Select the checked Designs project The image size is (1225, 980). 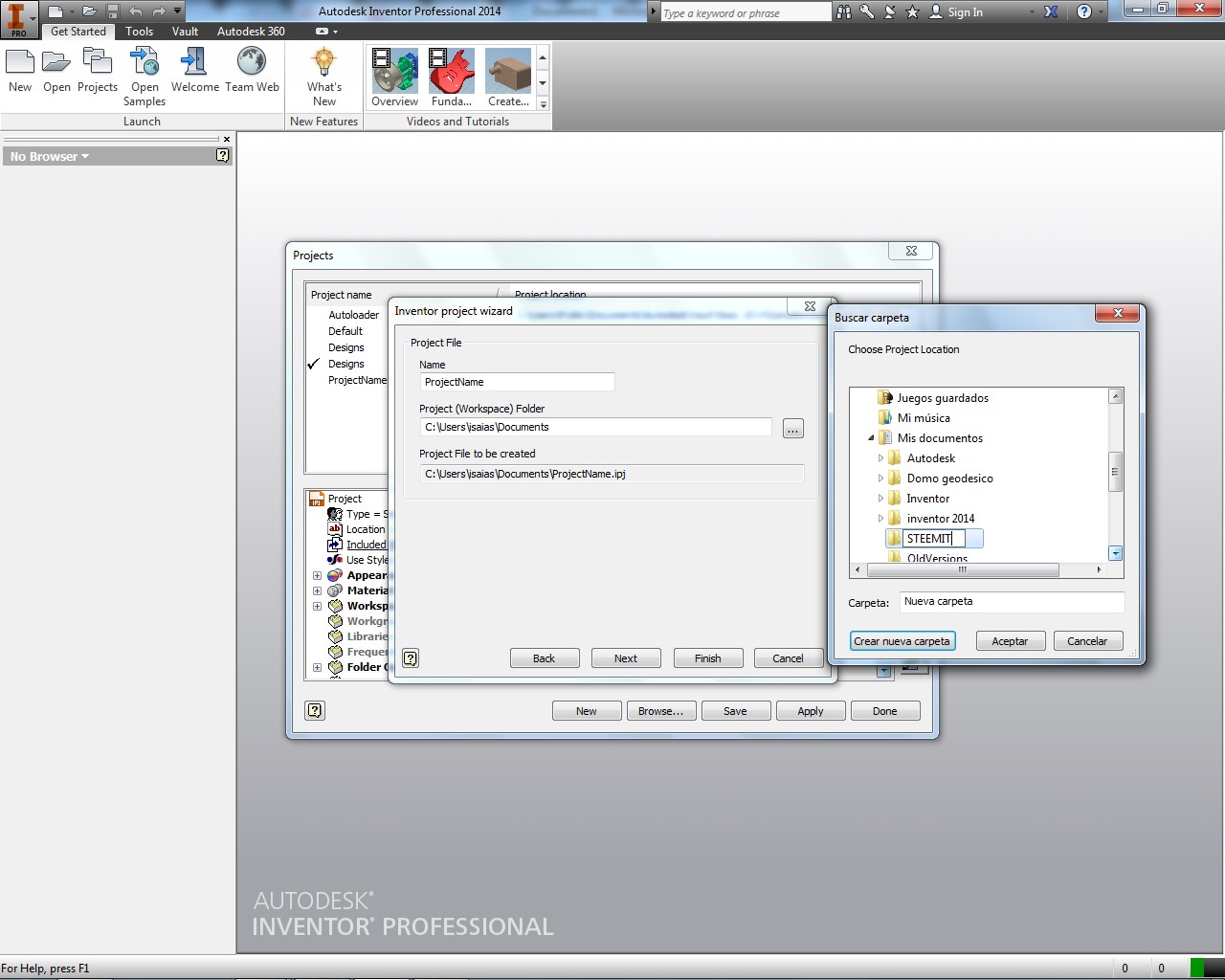coord(346,364)
